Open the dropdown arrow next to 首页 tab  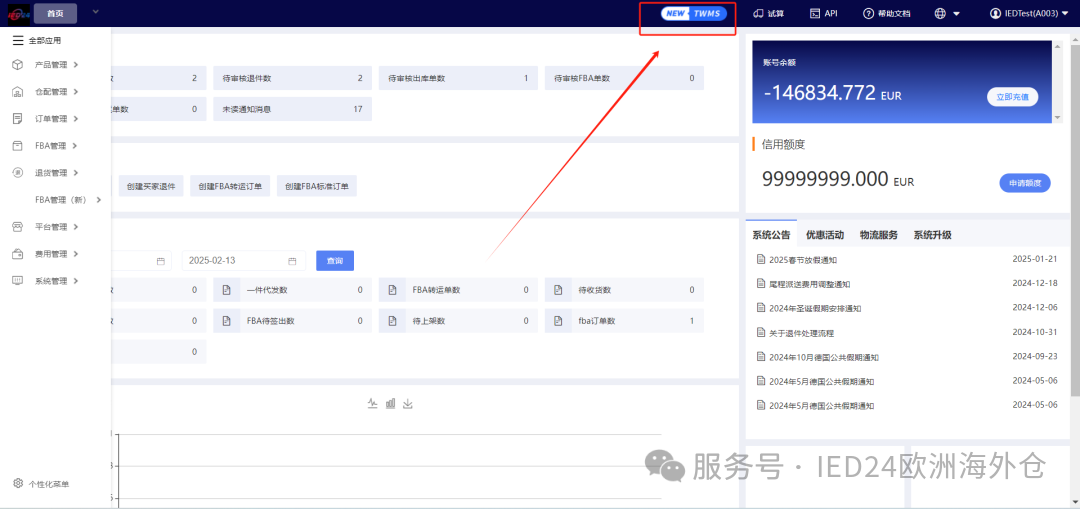click(x=95, y=12)
